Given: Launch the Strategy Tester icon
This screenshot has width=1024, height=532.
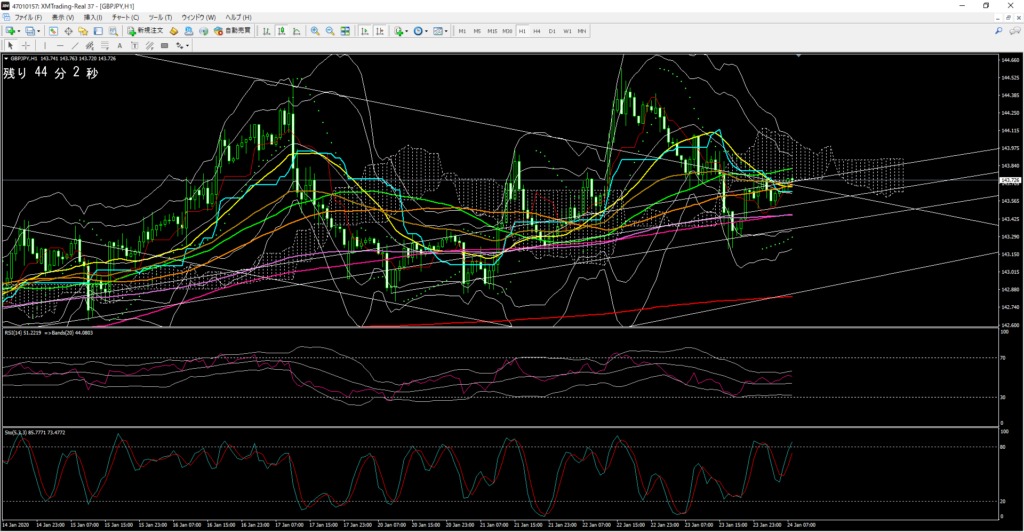Looking at the screenshot, I should click(113, 31).
